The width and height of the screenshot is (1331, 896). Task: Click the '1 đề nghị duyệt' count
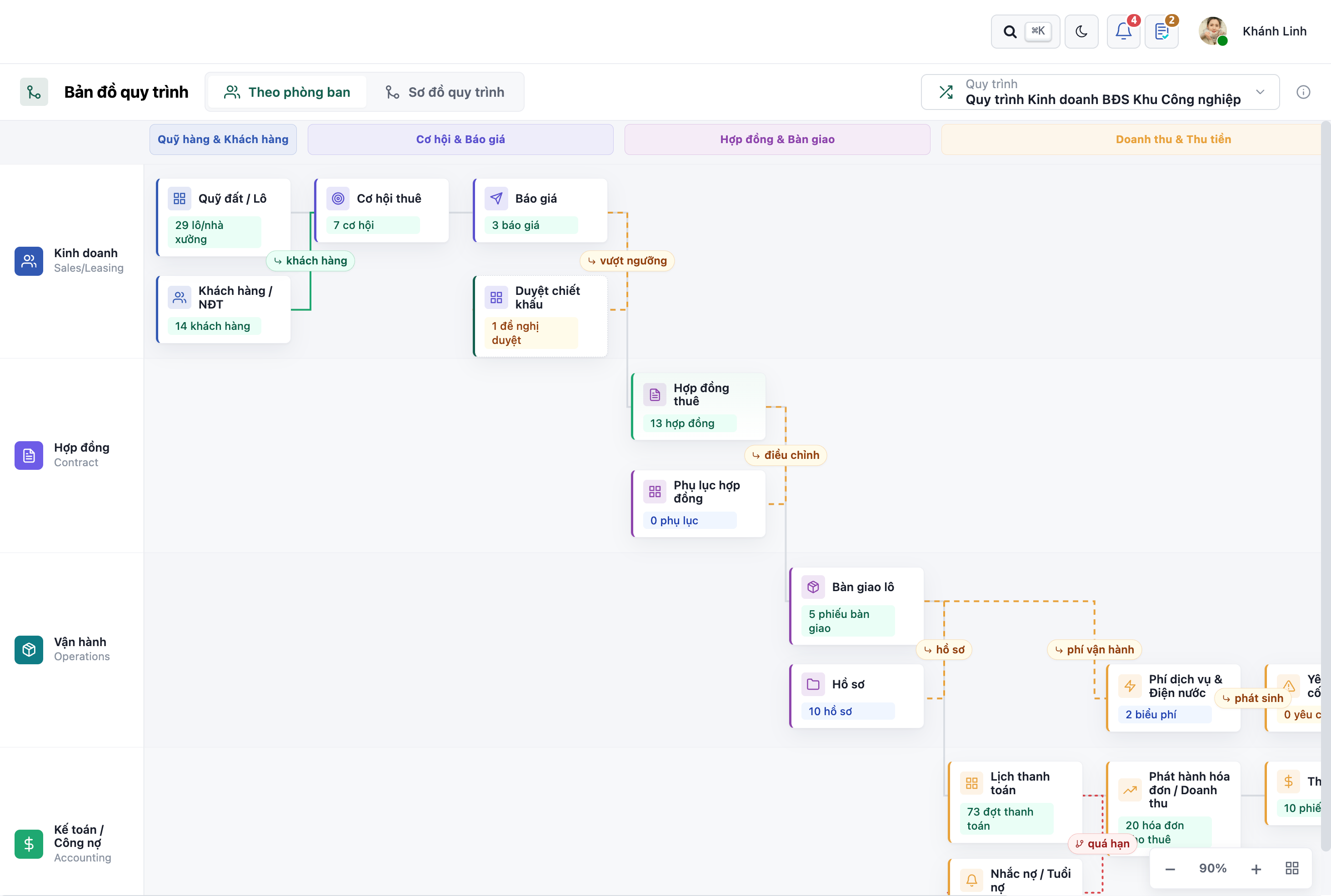click(531, 333)
